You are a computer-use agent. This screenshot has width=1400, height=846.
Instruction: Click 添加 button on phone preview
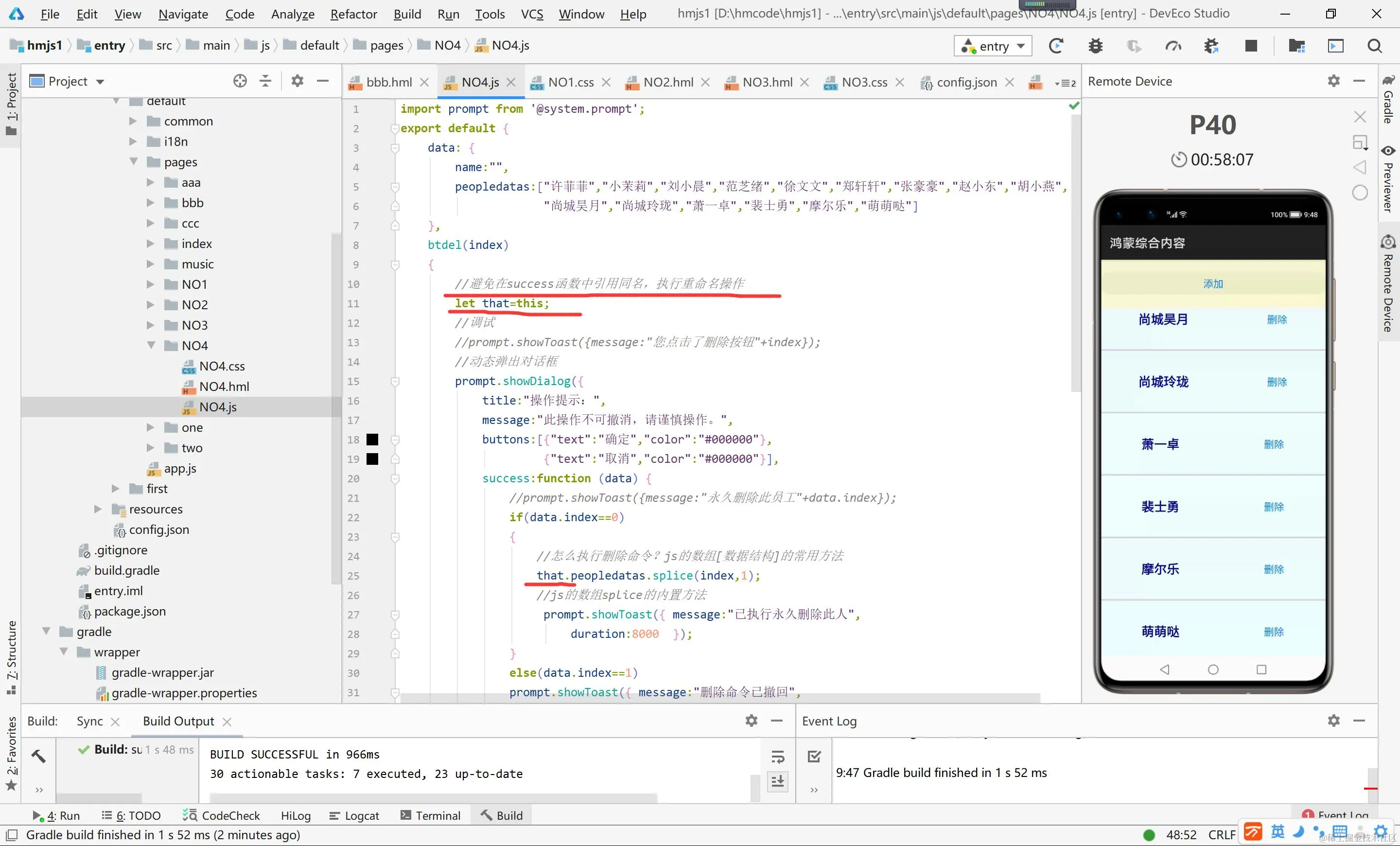tap(1212, 283)
